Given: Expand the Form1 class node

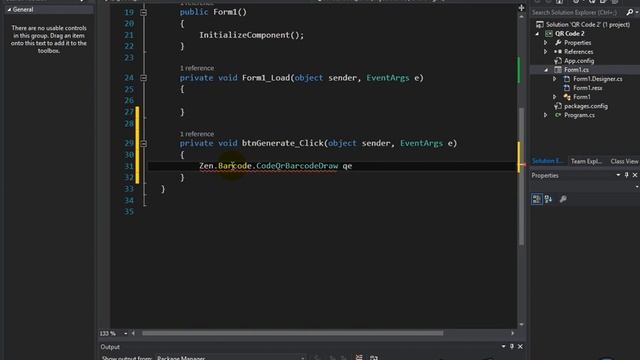Looking at the screenshot, I should tap(555, 97).
